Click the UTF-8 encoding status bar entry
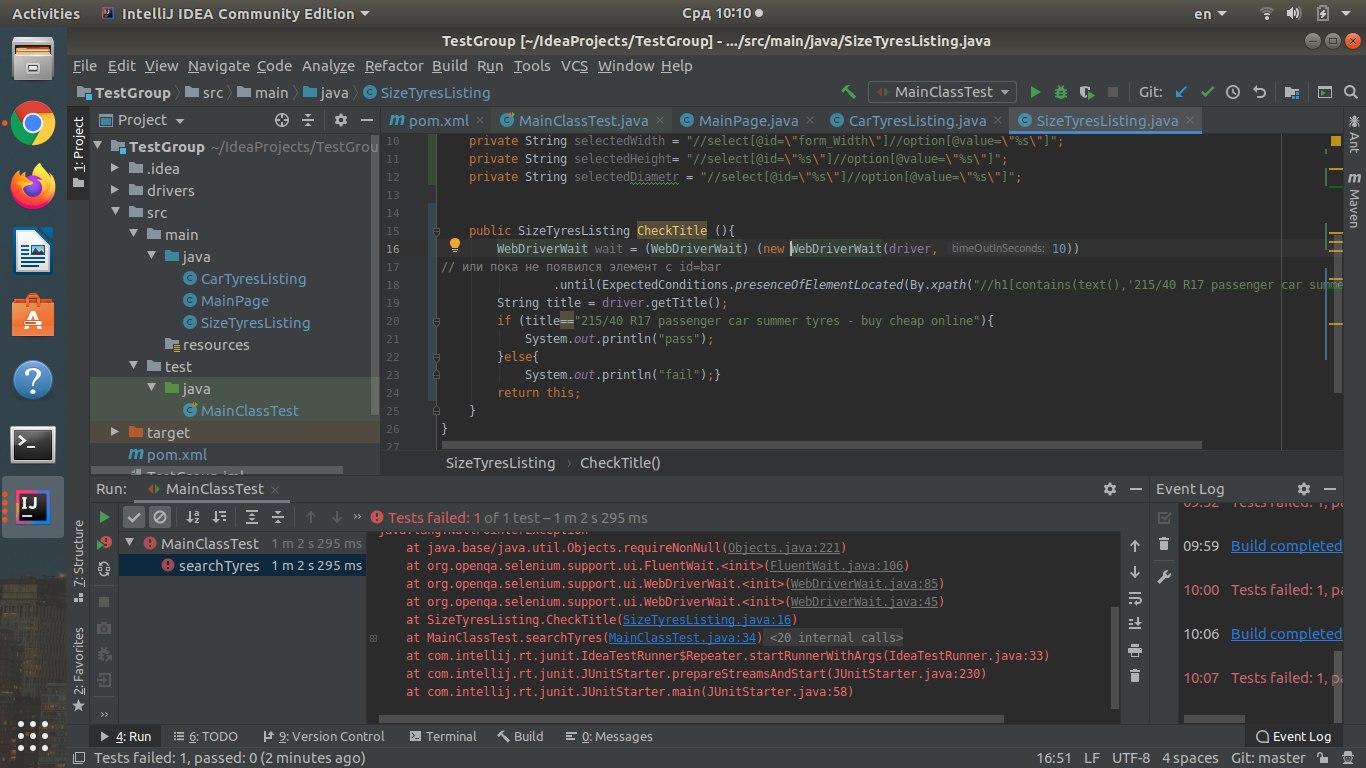Viewport: 1366px width, 768px height. (1131, 758)
